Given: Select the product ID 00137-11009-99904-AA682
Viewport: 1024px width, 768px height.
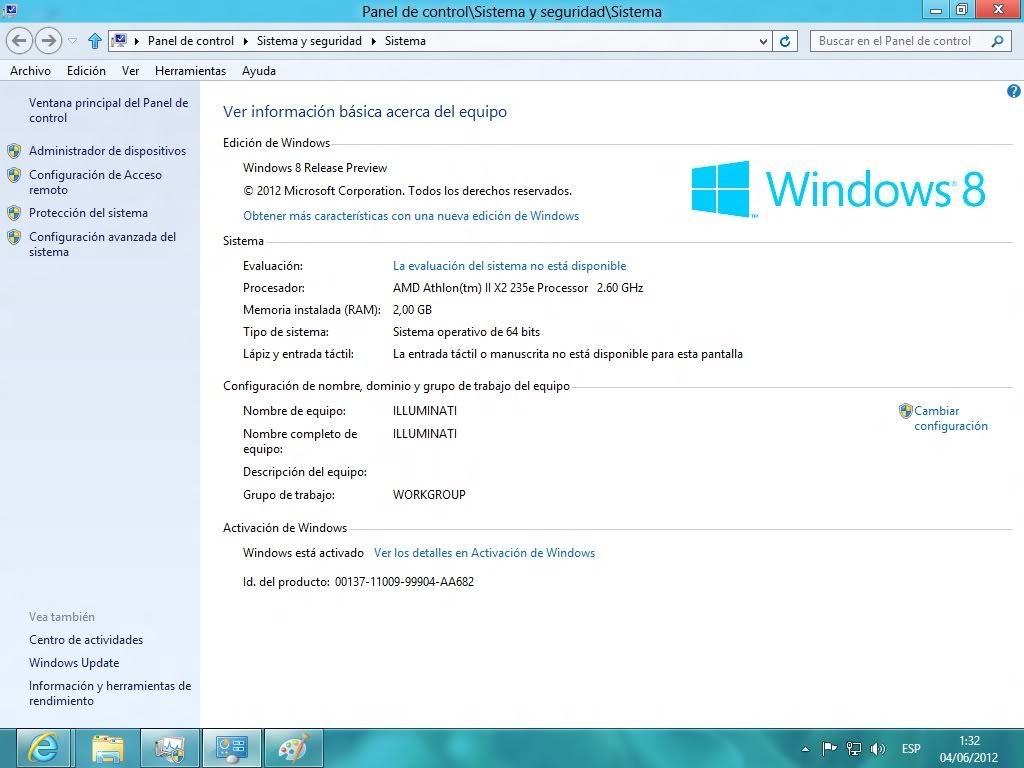Looking at the screenshot, I should 404,582.
